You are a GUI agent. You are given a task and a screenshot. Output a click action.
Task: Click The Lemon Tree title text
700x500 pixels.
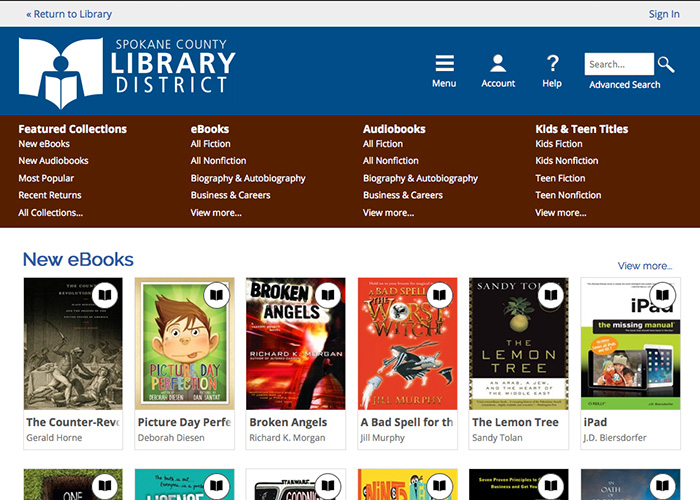tap(515, 422)
